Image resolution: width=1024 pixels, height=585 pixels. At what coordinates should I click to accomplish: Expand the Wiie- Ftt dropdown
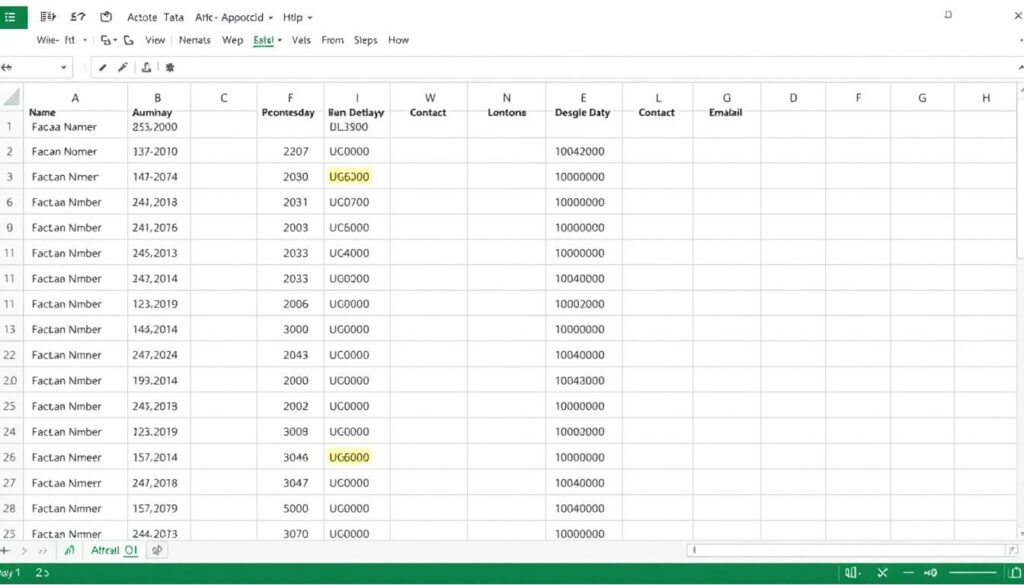[x=85, y=40]
